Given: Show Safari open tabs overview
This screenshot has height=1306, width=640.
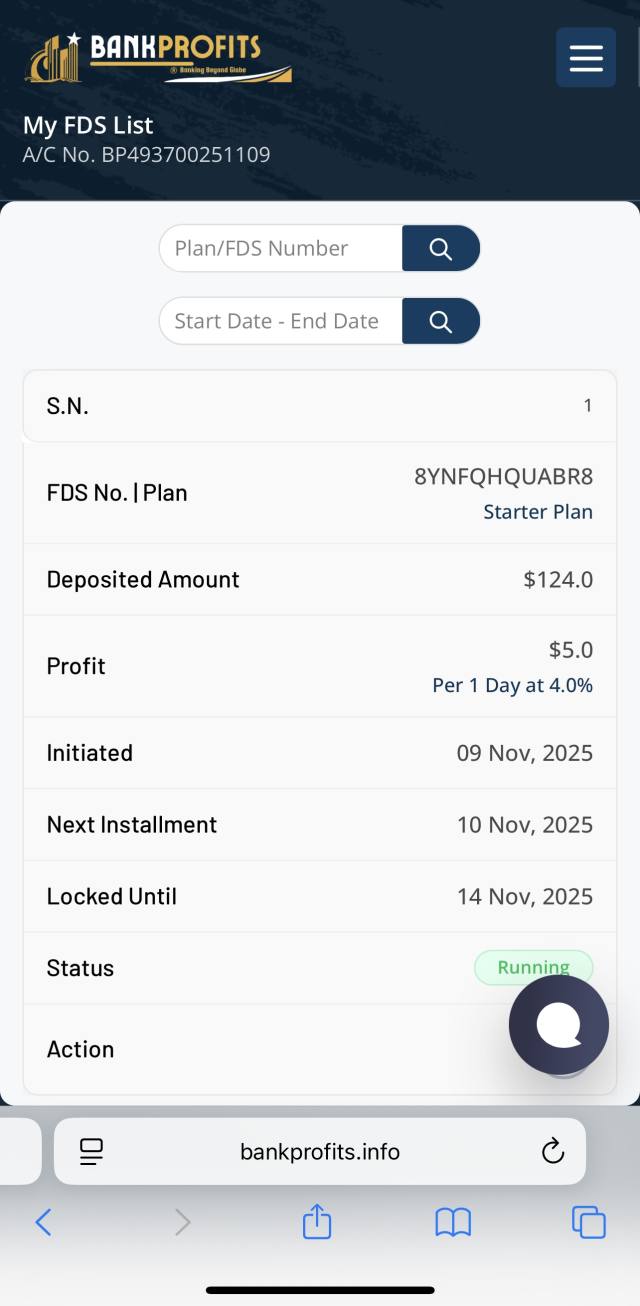Looking at the screenshot, I should [x=588, y=1222].
